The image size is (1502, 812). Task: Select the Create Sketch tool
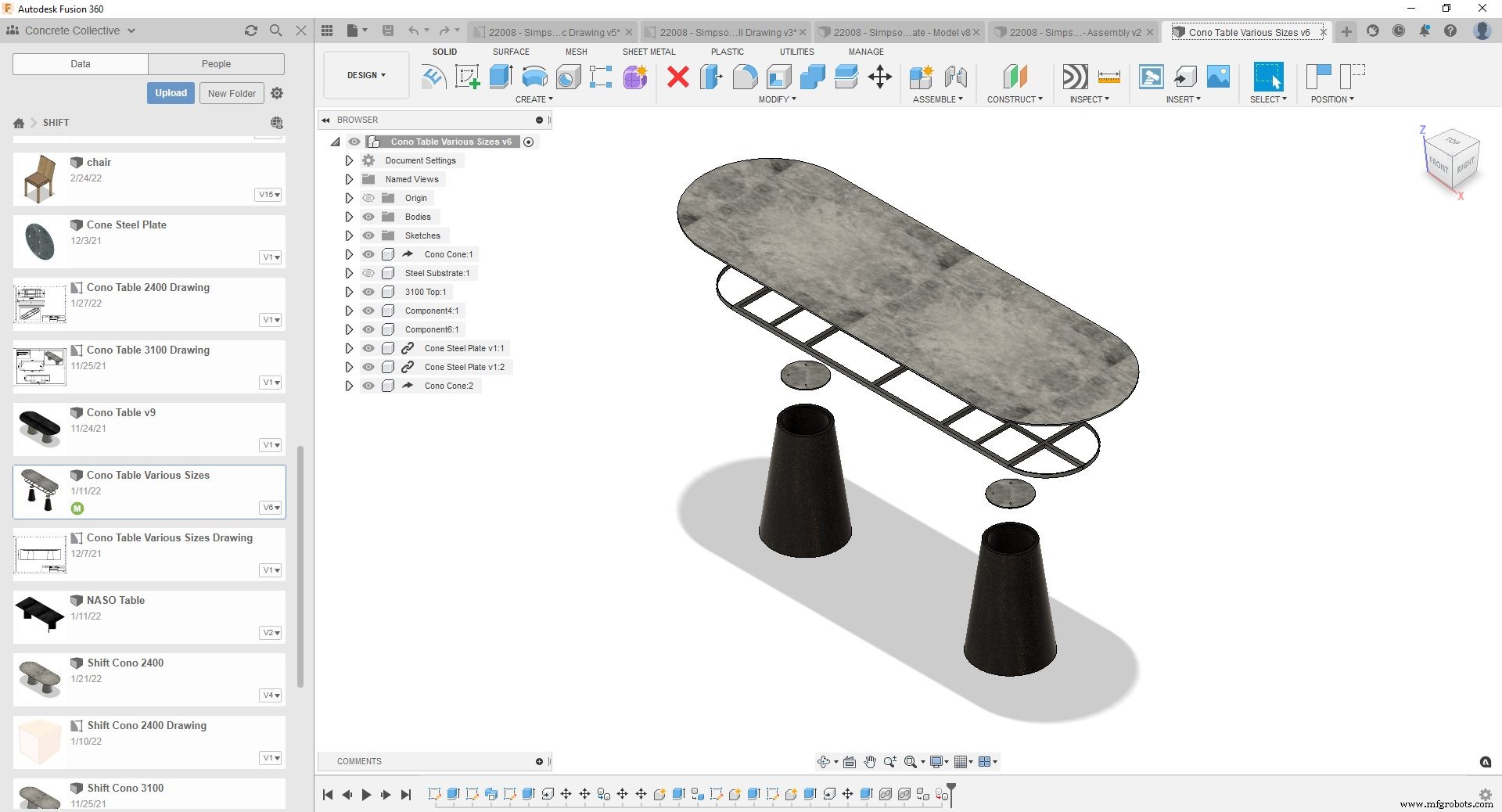click(467, 77)
